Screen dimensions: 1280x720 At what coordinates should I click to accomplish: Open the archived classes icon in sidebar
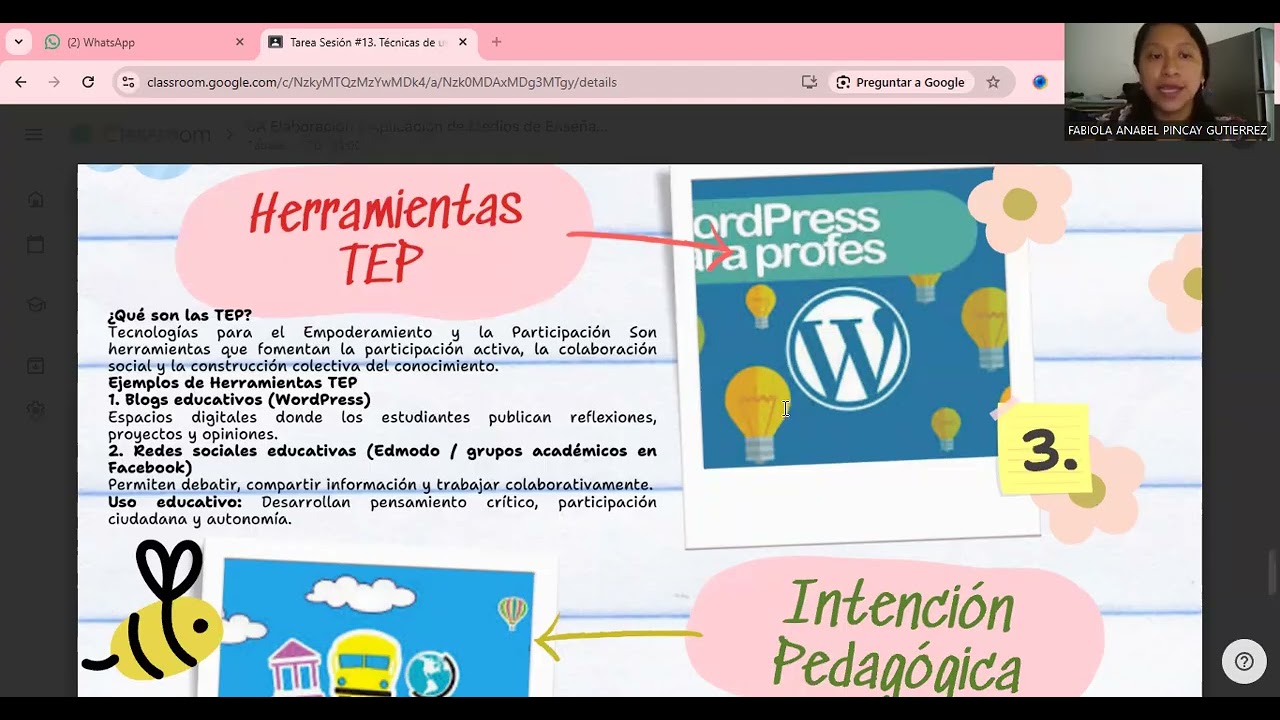35,365
